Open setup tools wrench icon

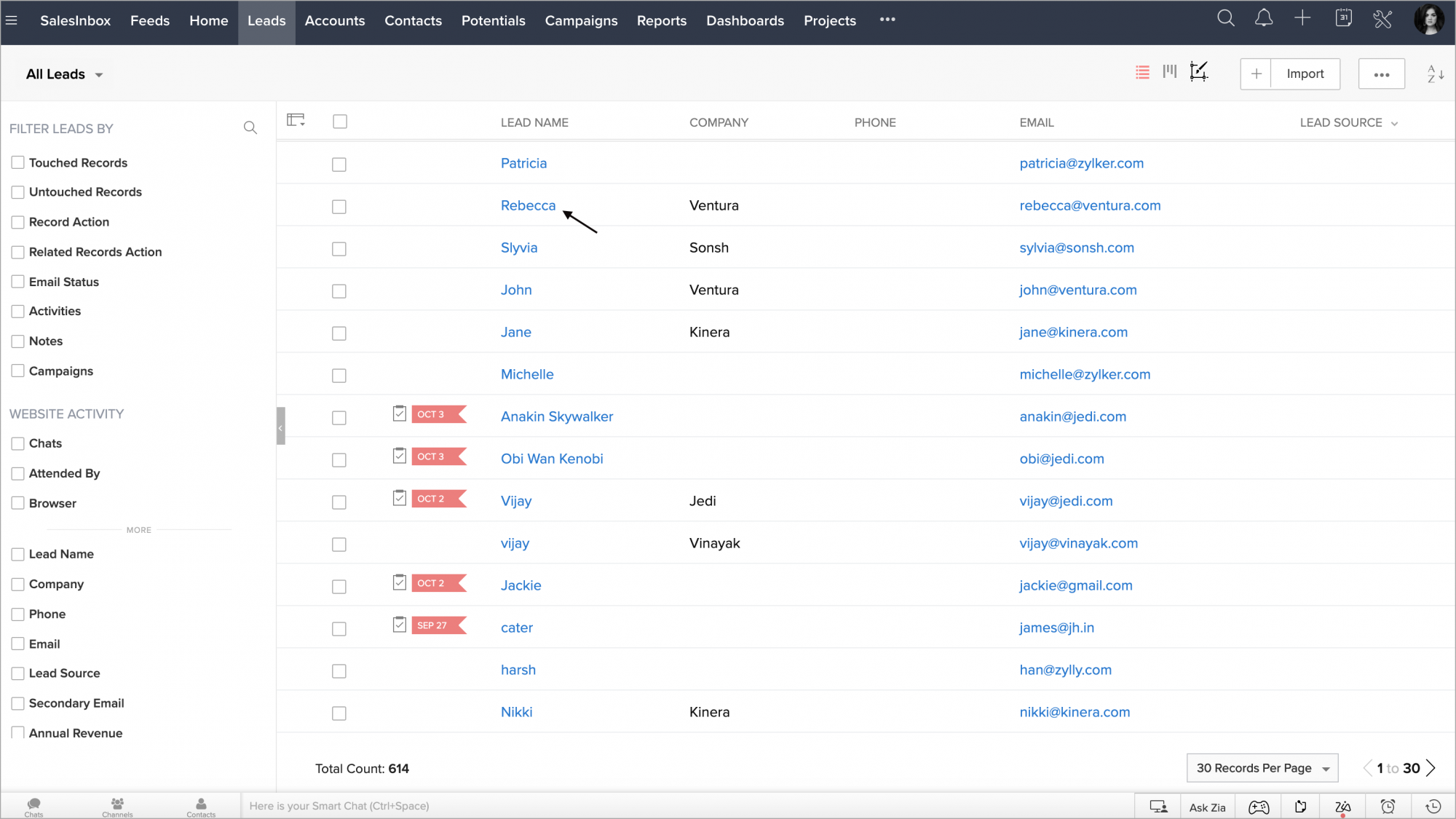click(1382, 19)
